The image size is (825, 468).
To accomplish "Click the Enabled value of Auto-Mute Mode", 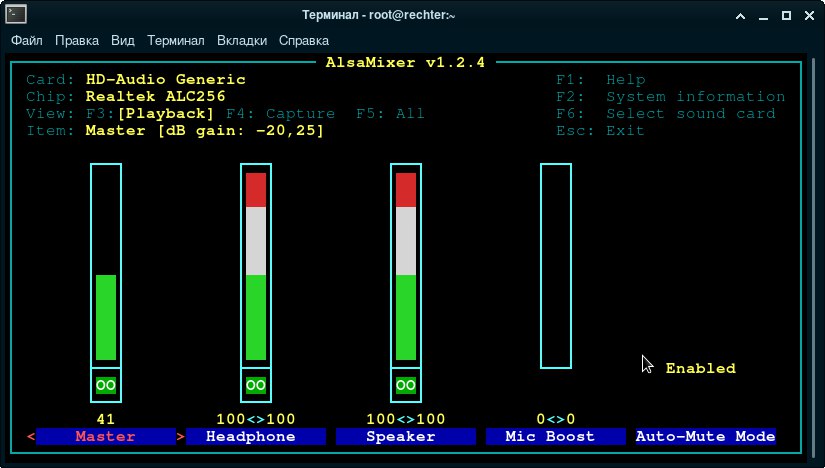I will tap(700, 368).
